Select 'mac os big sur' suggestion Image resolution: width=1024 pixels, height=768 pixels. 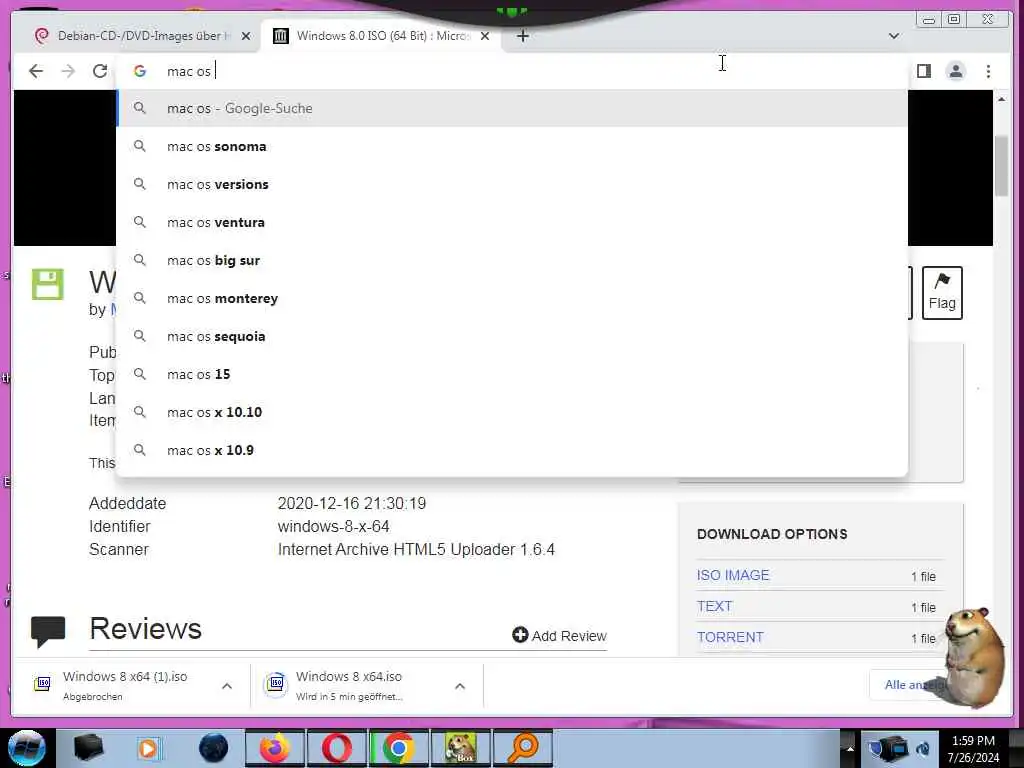pyautogui.click(x=512, y=260)
